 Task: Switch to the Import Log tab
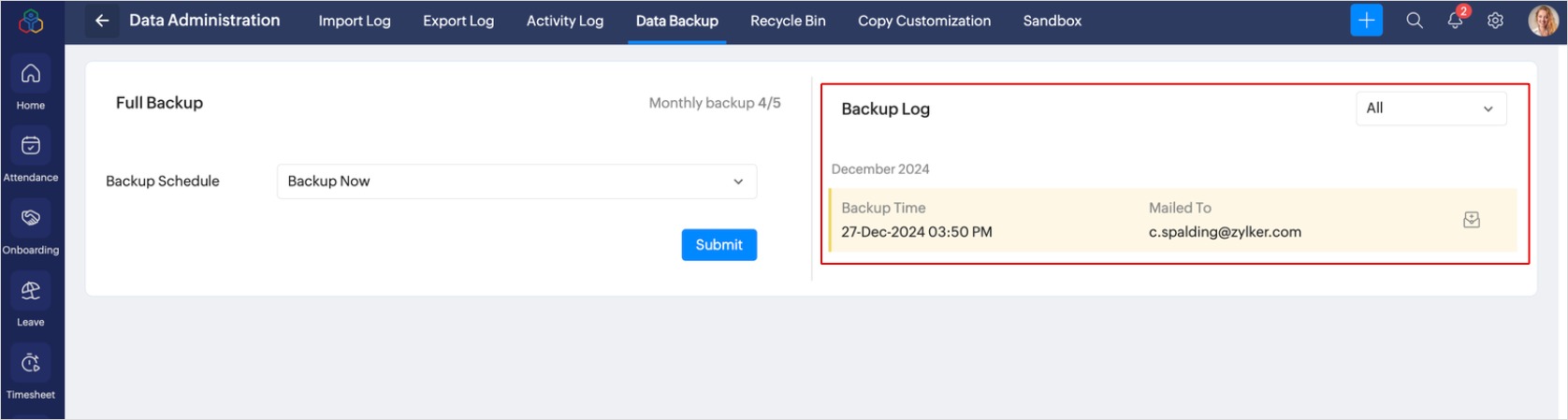click(355, 21)
